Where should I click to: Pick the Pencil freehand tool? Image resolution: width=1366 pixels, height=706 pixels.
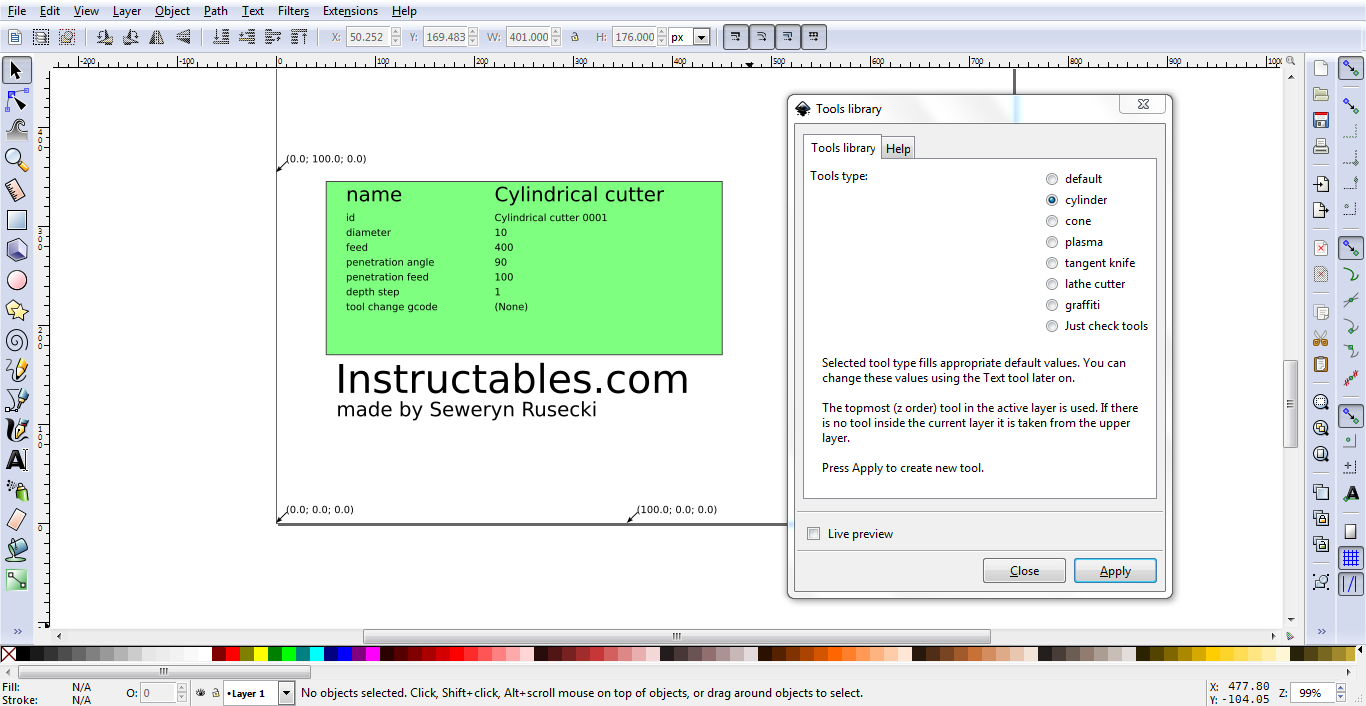(16, 370)
